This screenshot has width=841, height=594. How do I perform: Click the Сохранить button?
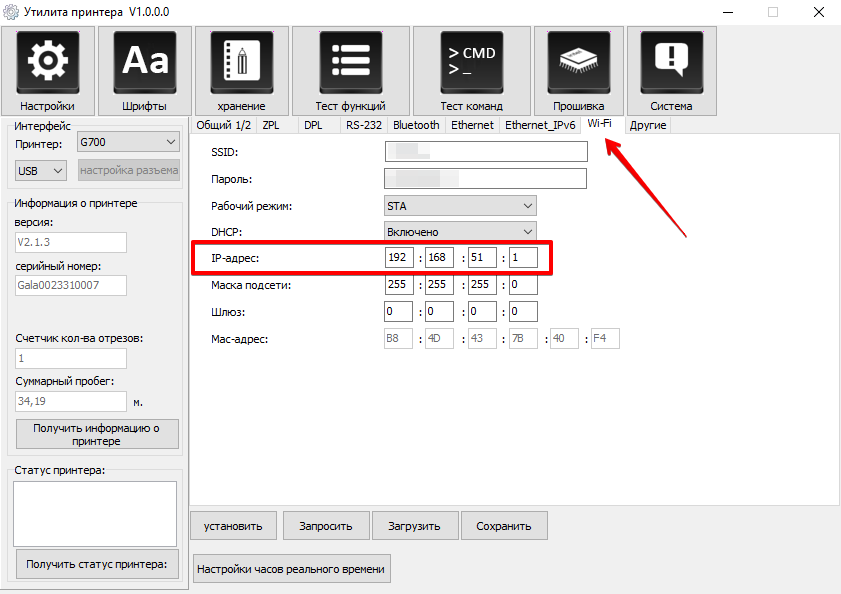(505, 526)
